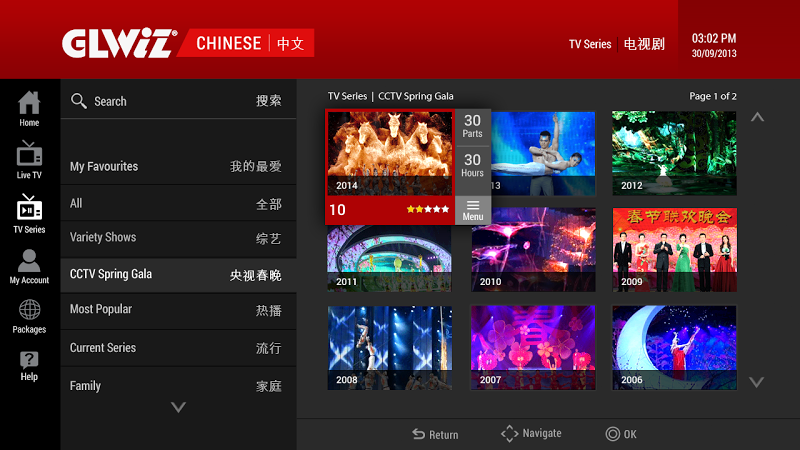Viewport: 800px width, 450px height.
Task: Select Most Popular category
Action: [x=178, y=310]
